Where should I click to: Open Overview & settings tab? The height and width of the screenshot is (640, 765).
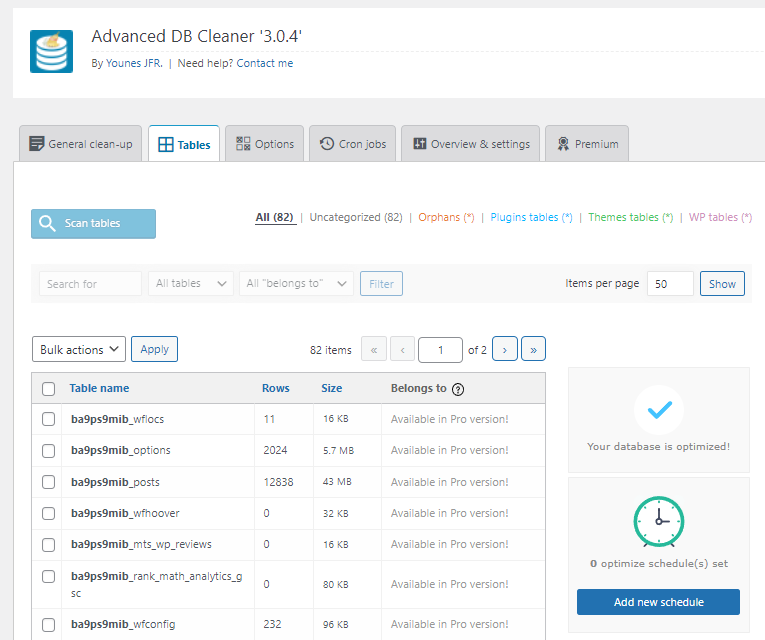click(x=470, y=144)
